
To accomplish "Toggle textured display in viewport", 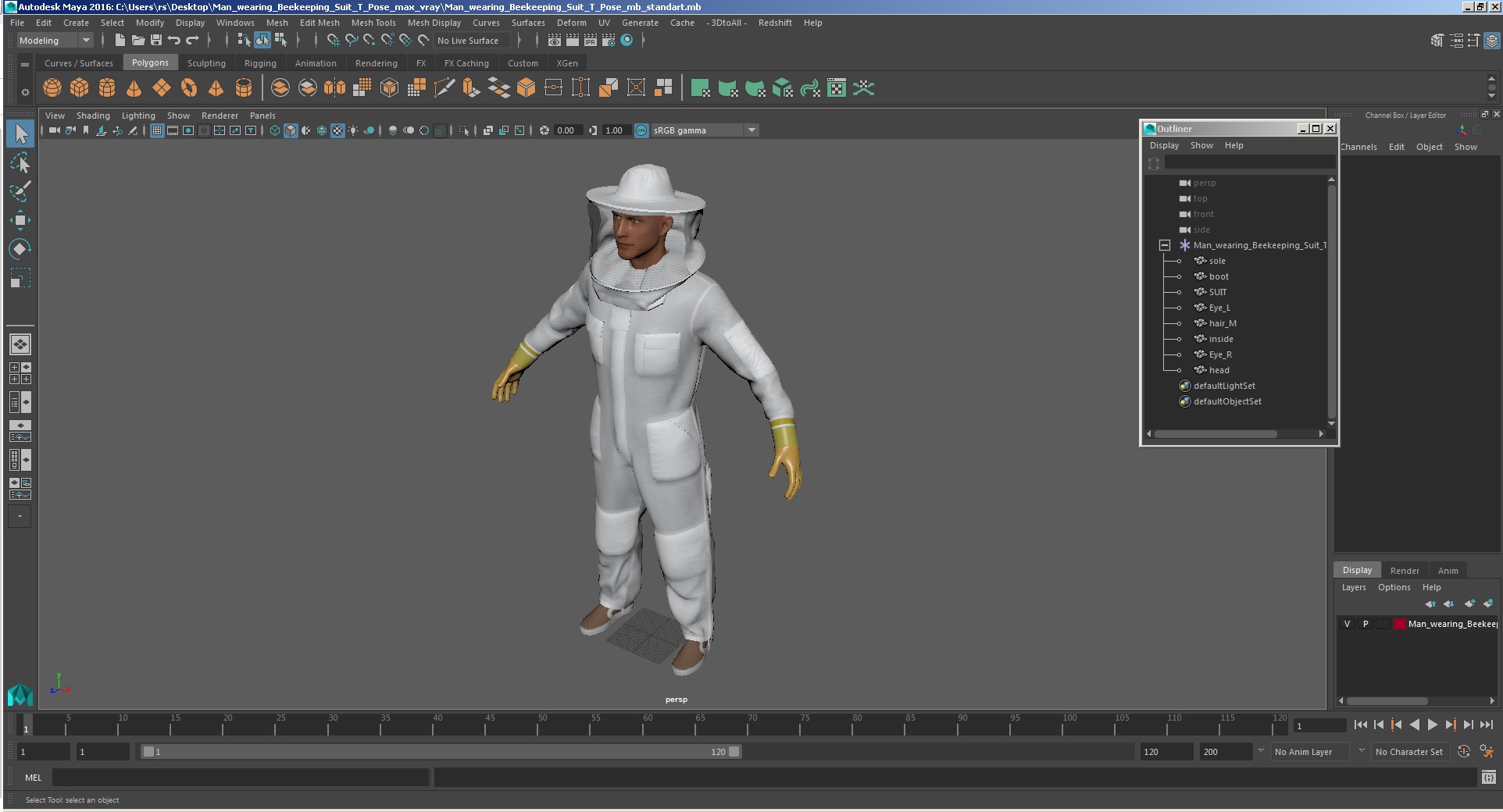I will point(337,130).
